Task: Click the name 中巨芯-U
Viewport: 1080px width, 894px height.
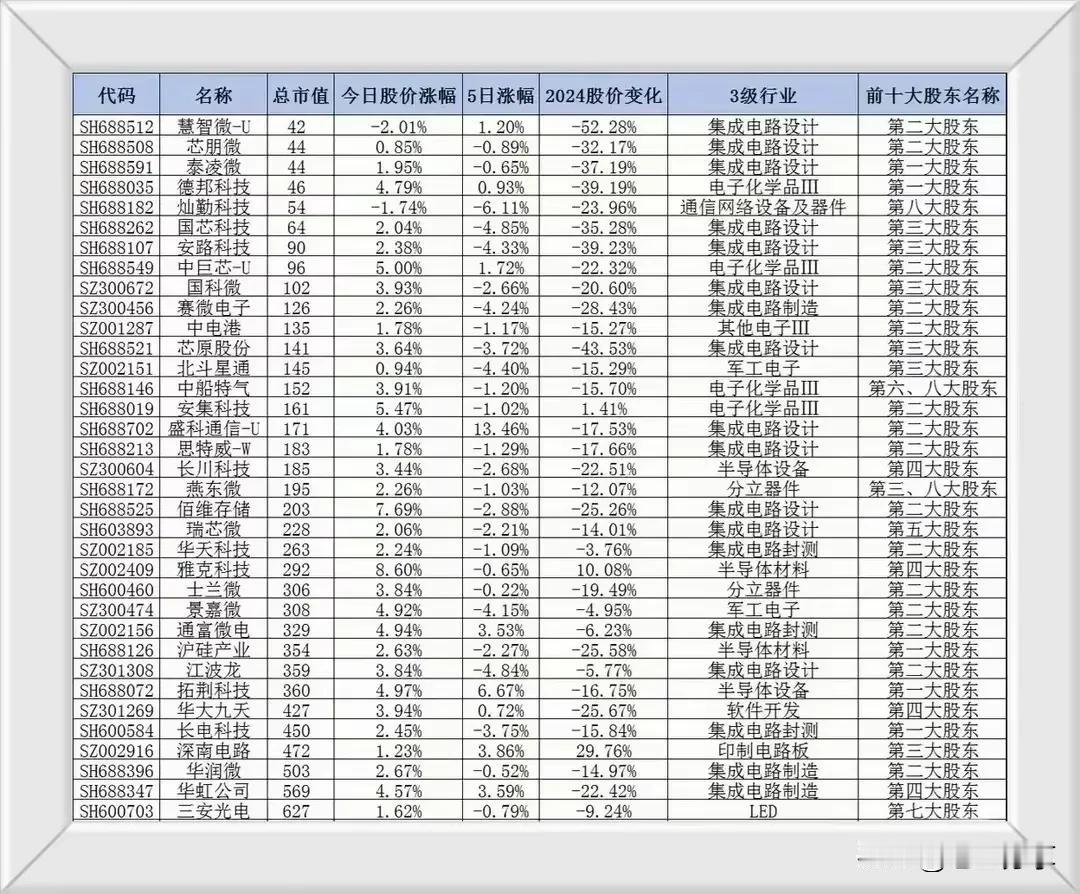Action: click(x=214, y=267)
